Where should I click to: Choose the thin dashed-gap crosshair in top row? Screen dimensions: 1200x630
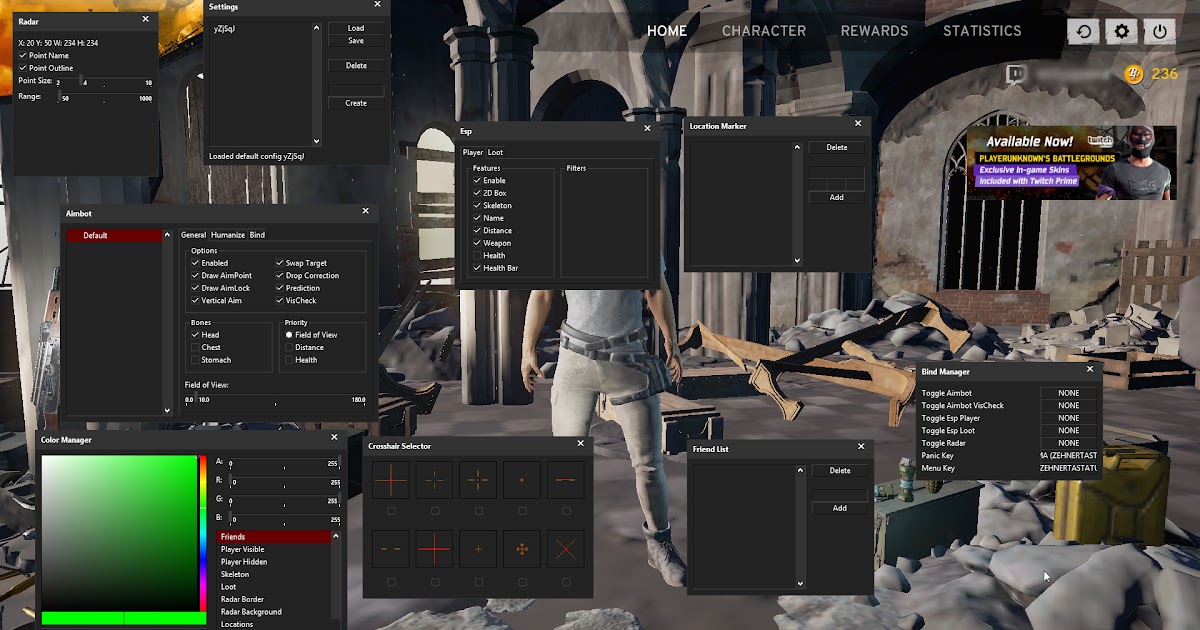click(x=434, y=481)
